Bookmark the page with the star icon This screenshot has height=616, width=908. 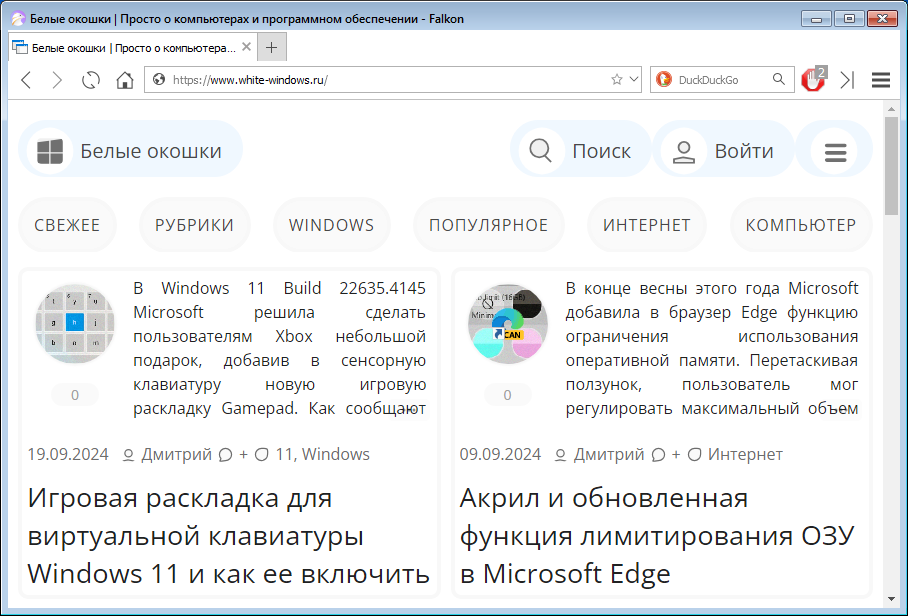click(617, 79)
